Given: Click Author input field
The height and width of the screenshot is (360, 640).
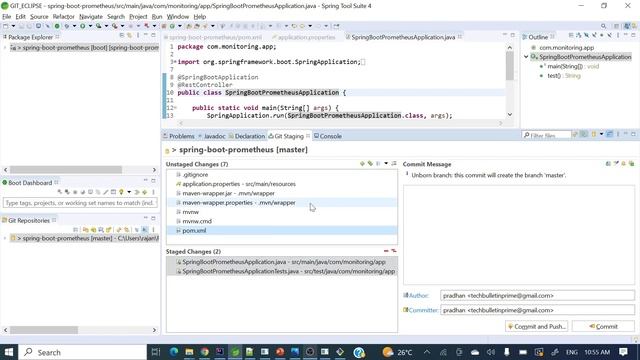Looking at the screenshot, I should [537, 295].
